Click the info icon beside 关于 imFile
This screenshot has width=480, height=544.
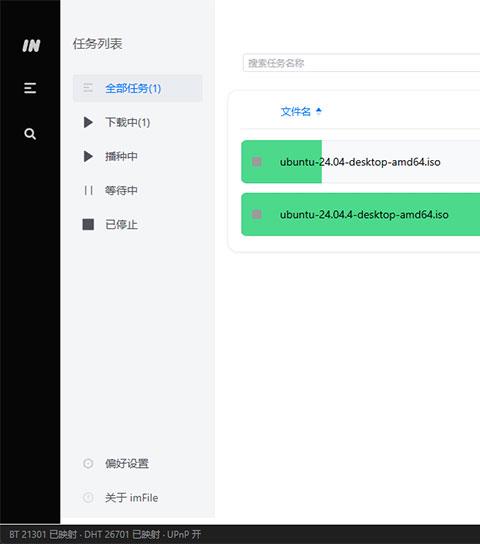click(88, 498)
